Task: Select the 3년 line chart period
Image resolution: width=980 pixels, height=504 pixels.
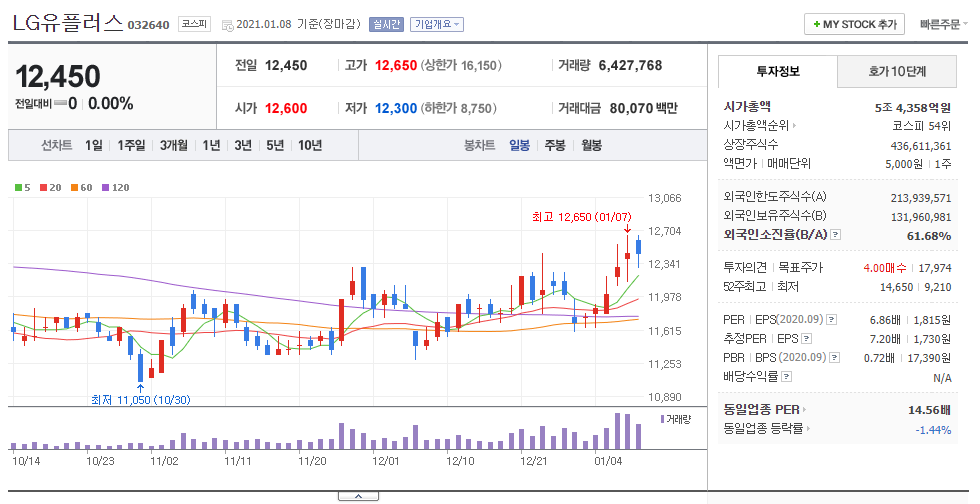Action: click(243, 145)
